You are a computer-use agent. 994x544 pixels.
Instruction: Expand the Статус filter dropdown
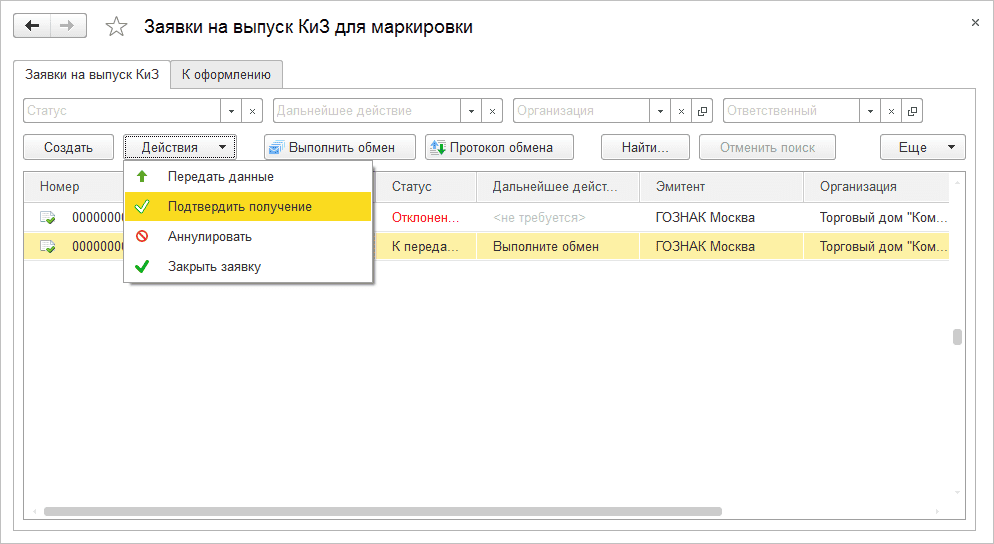(232, 111)
